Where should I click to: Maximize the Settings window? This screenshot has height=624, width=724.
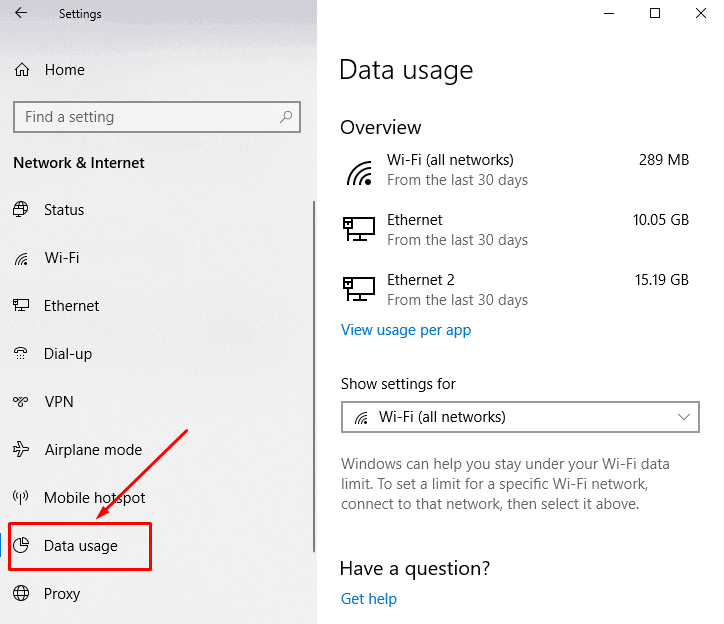(655, 13)
